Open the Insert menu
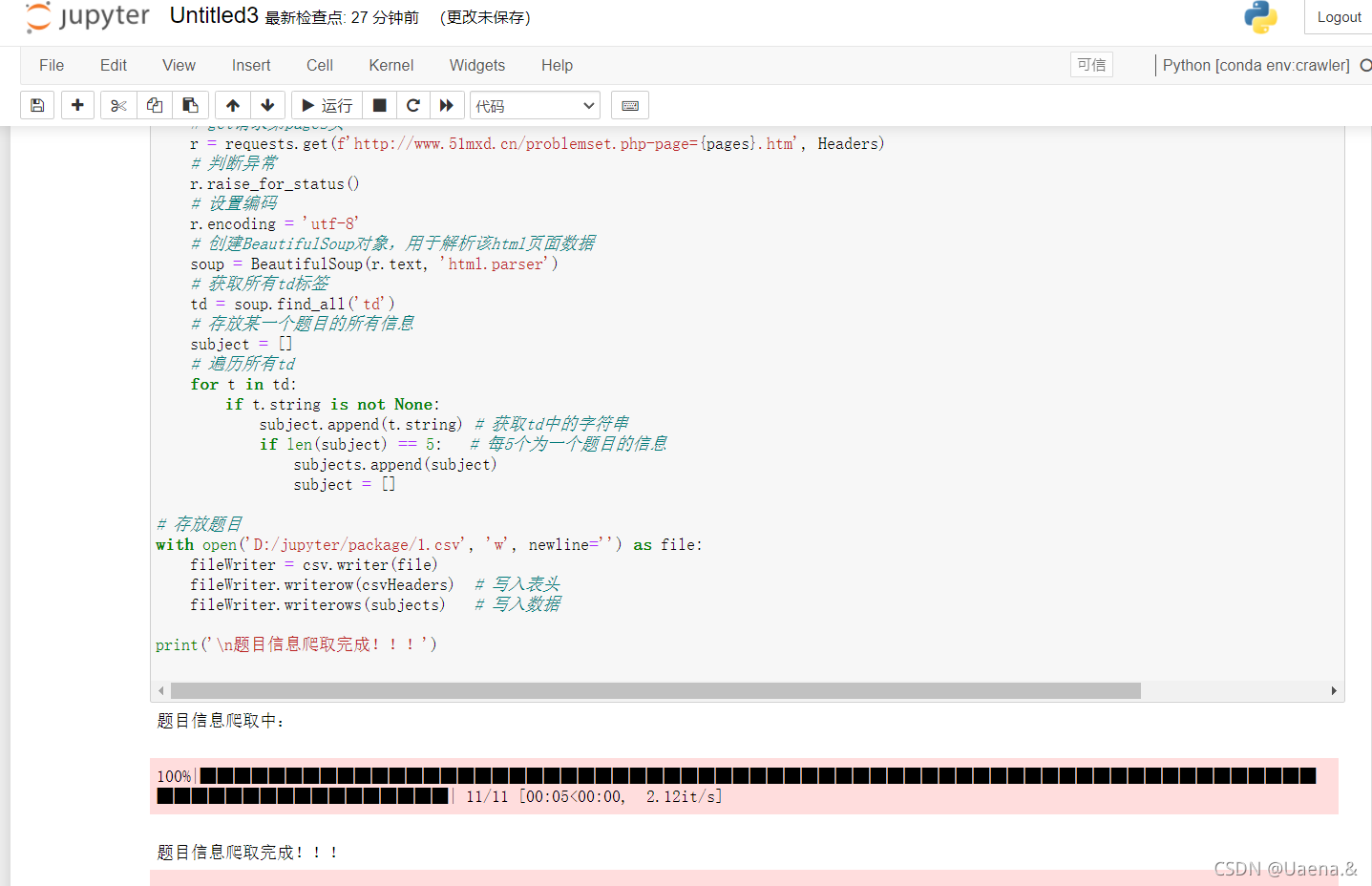The width and height of the screenshot is (1372, 886). point(251,65)
